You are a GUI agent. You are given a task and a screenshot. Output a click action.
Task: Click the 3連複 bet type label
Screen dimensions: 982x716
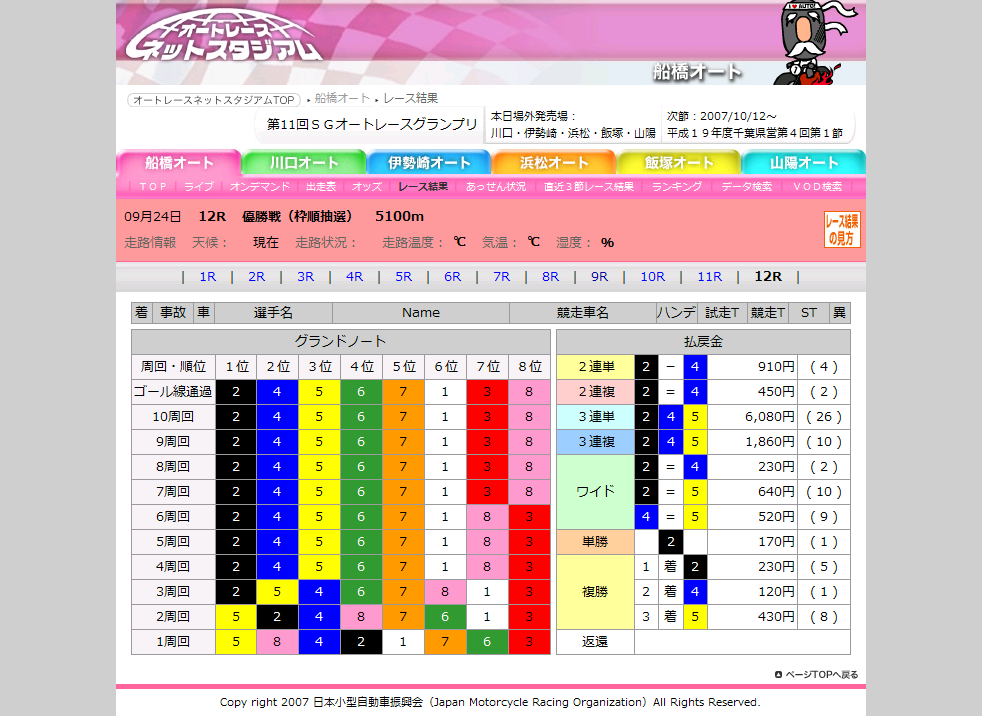[596, 442]
